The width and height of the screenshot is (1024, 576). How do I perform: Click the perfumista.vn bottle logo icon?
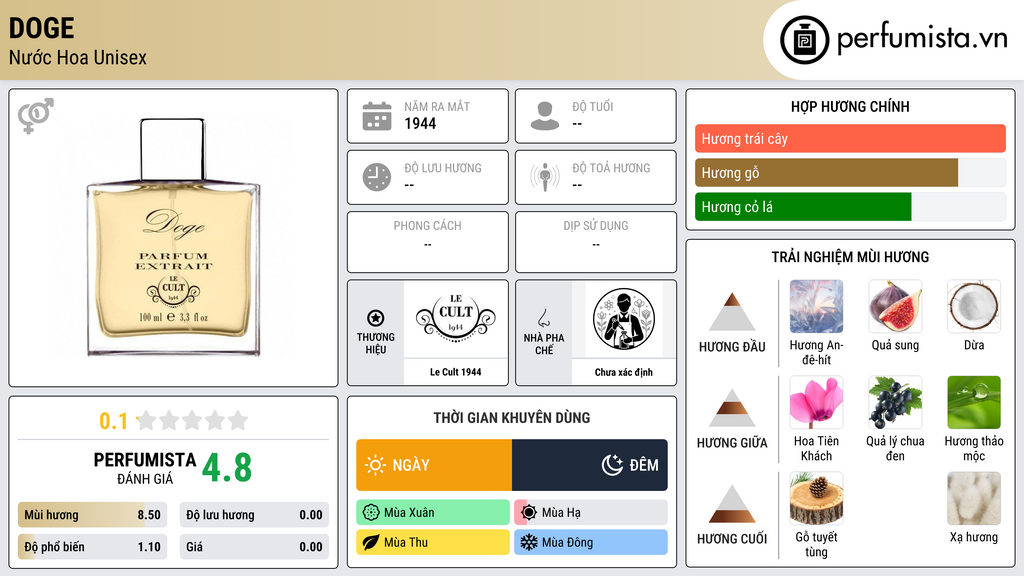click(804, 40)
